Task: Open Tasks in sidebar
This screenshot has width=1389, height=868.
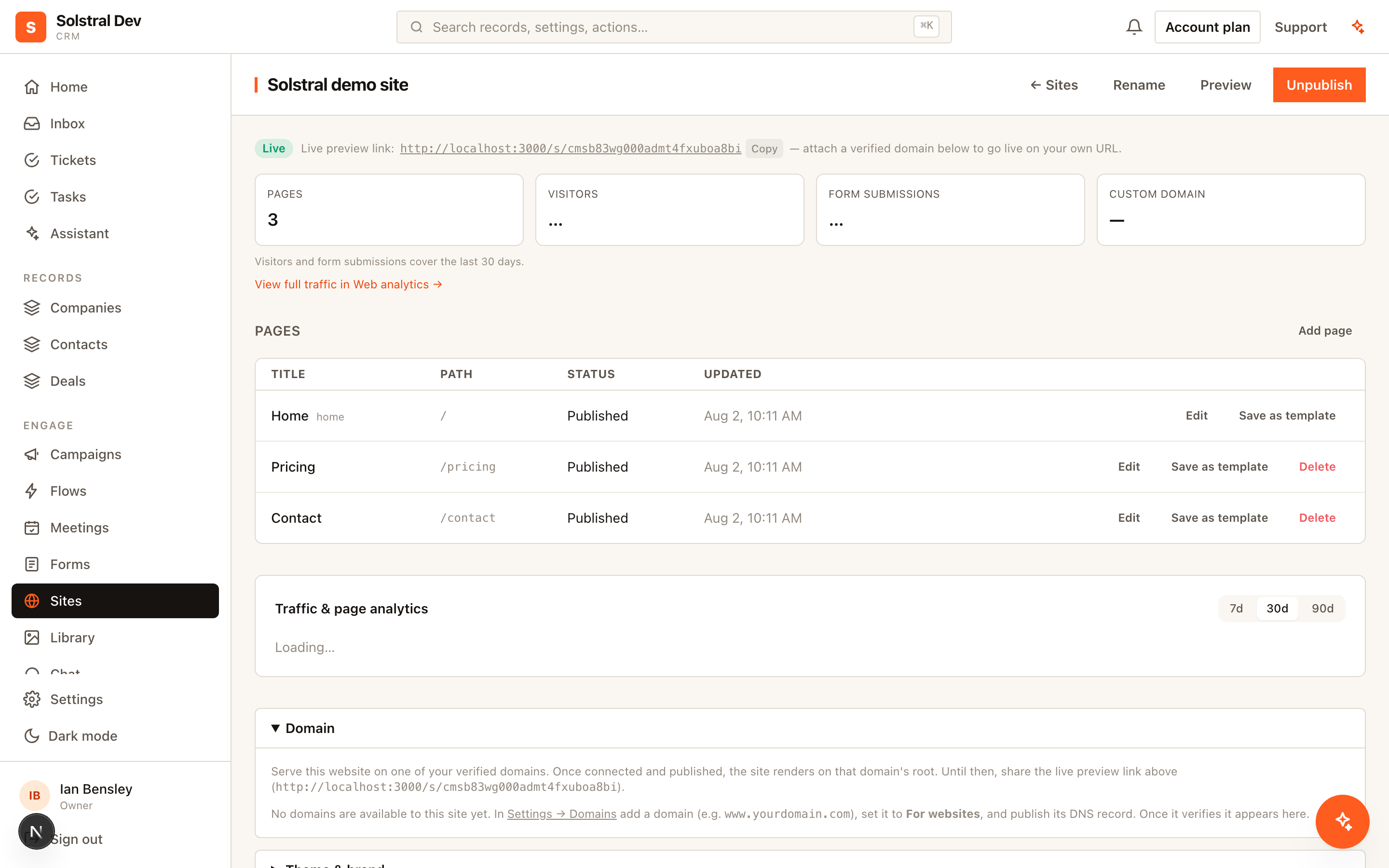Action: point(115,197)
